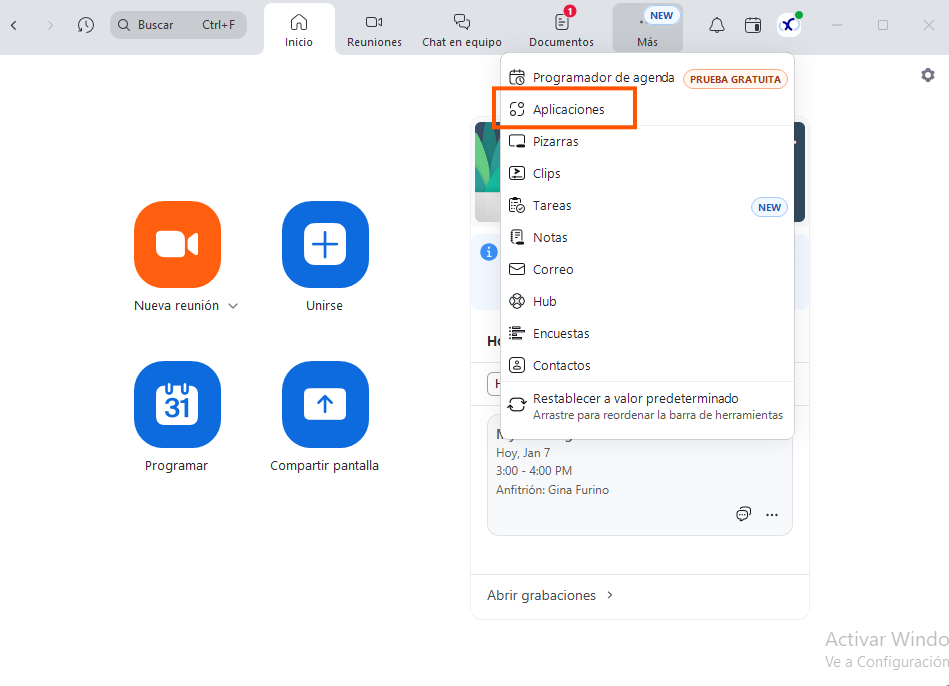Open settings gear icon

coord(928,75)
